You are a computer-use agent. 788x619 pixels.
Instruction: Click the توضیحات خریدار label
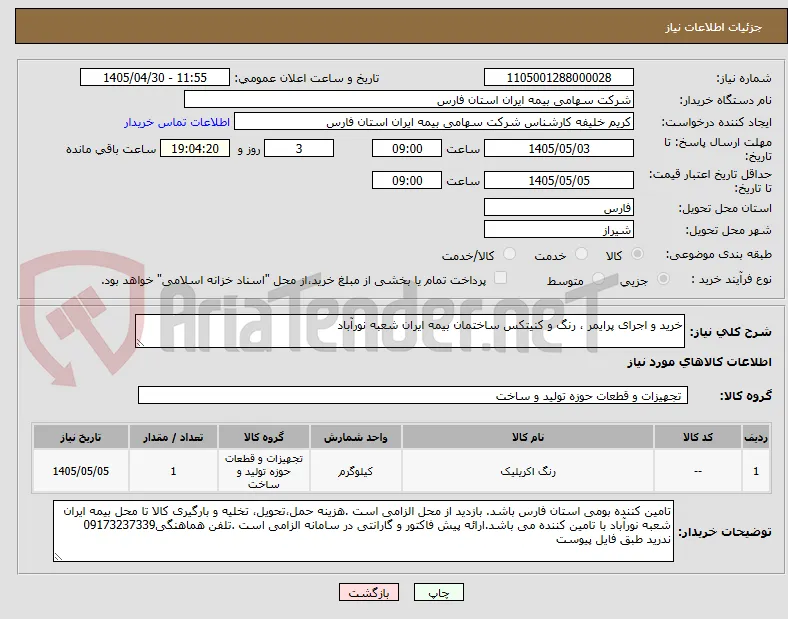coord(725,532)
